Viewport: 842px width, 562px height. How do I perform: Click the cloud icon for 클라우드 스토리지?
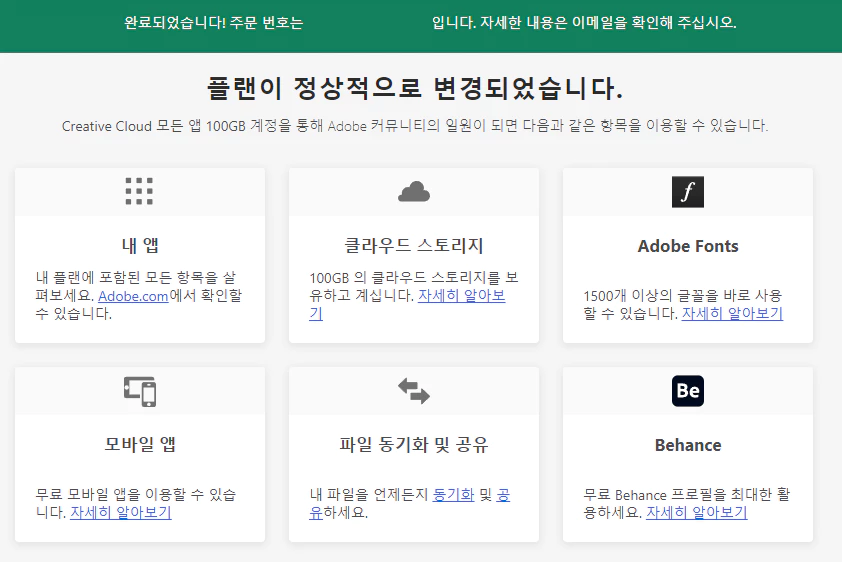click(414, 192)
